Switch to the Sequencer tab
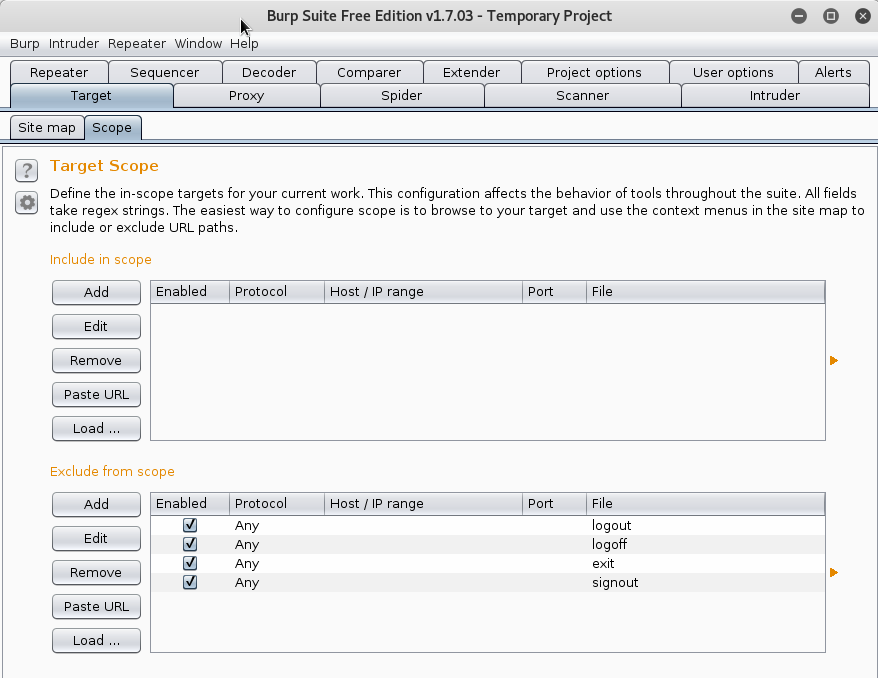Screen dimensions: 878x678 point(165,72)
